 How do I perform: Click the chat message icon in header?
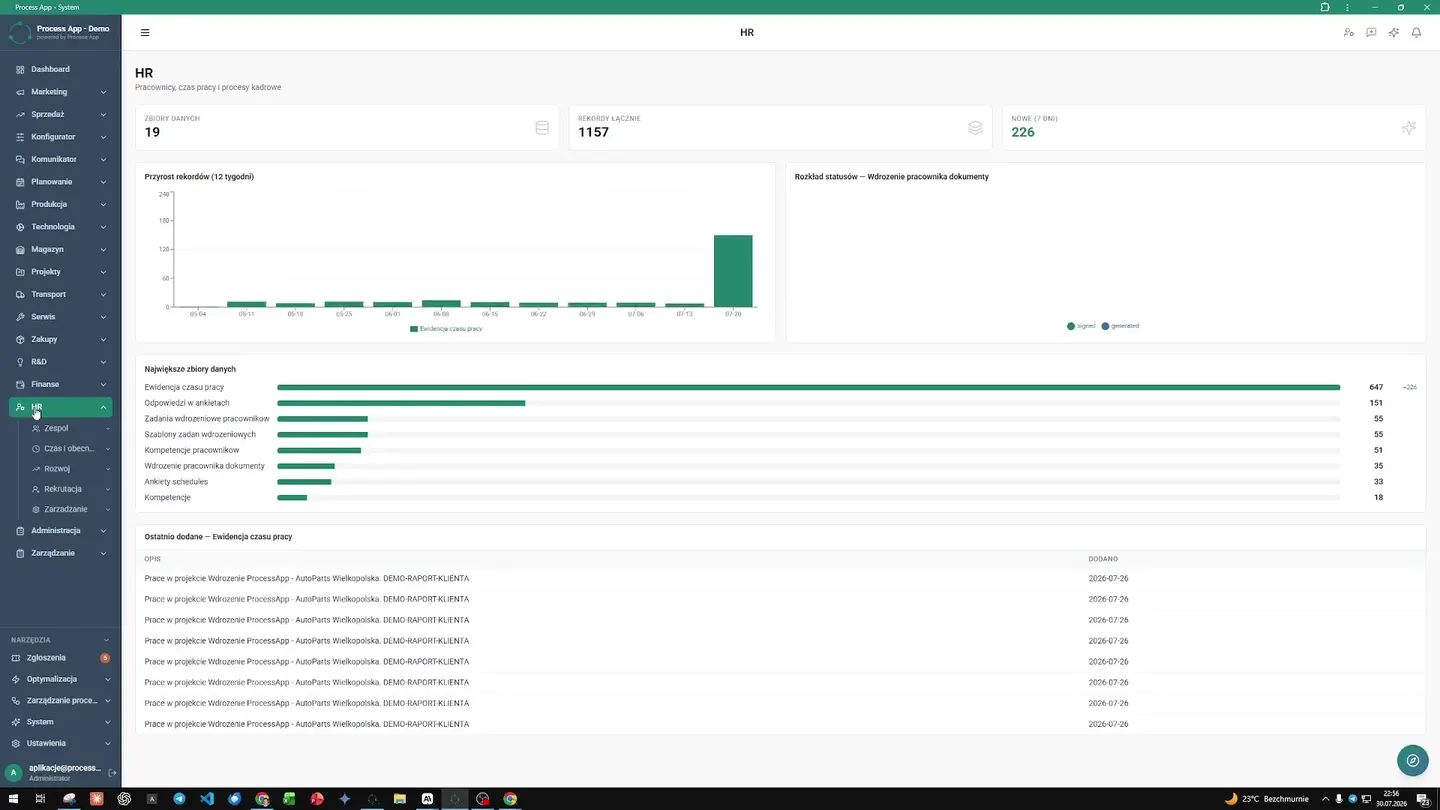[x=1371, y=33]
